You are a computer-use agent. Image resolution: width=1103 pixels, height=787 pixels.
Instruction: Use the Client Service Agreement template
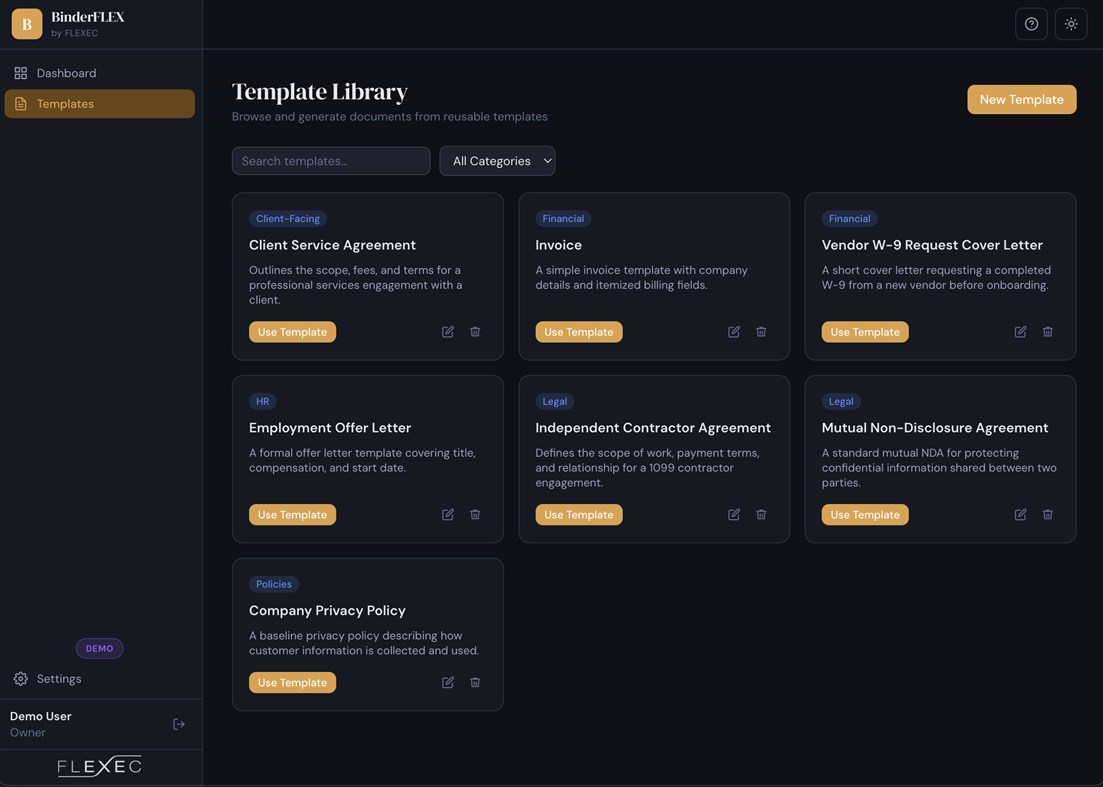pos(293,332)
